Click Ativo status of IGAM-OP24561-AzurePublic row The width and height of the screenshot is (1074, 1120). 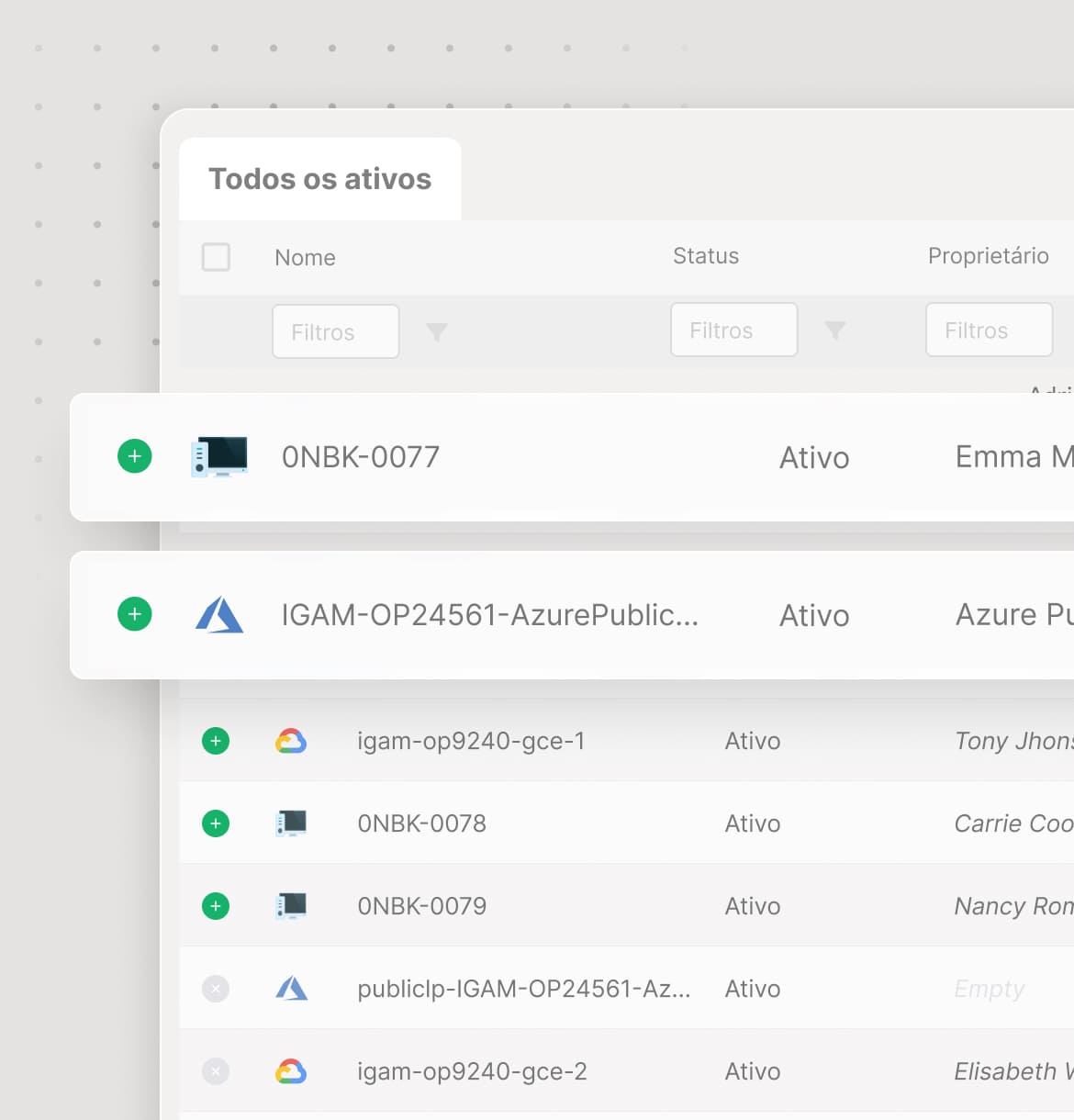pos(814,615)
